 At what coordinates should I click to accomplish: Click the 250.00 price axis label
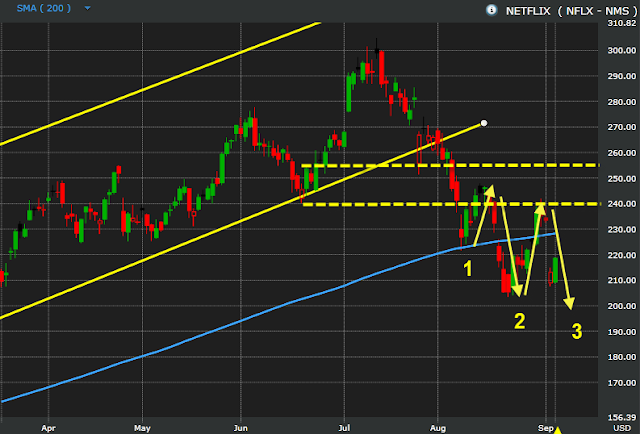(x=622, y=179)
